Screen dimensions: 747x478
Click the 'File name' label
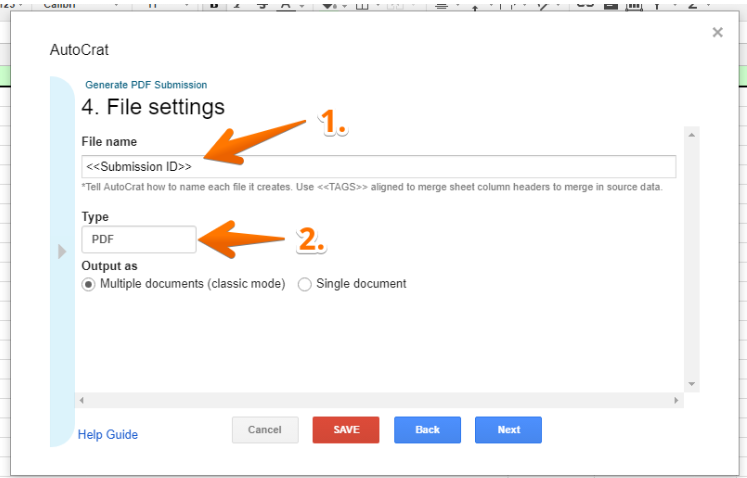109,142
